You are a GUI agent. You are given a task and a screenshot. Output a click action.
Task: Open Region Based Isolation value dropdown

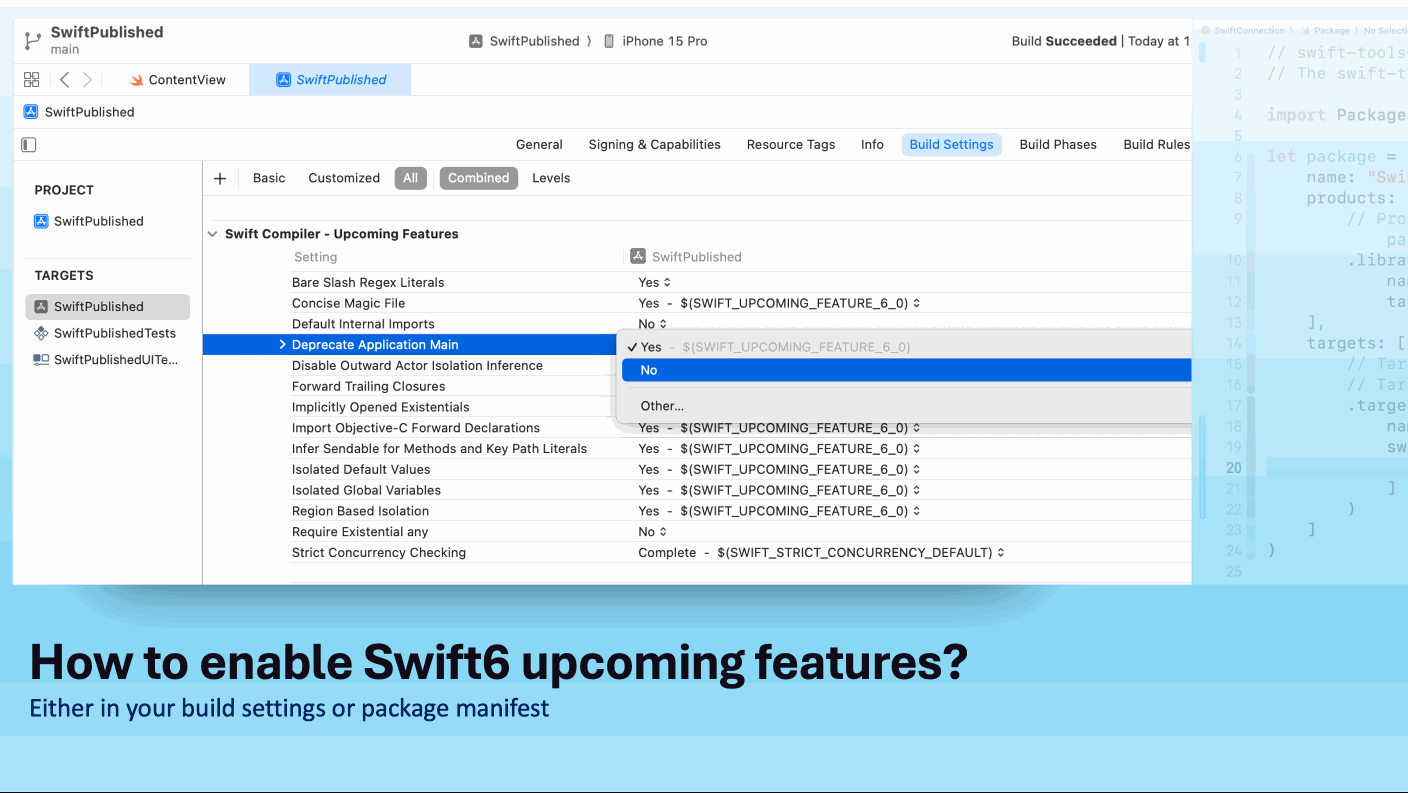click(x=779, y=511)
